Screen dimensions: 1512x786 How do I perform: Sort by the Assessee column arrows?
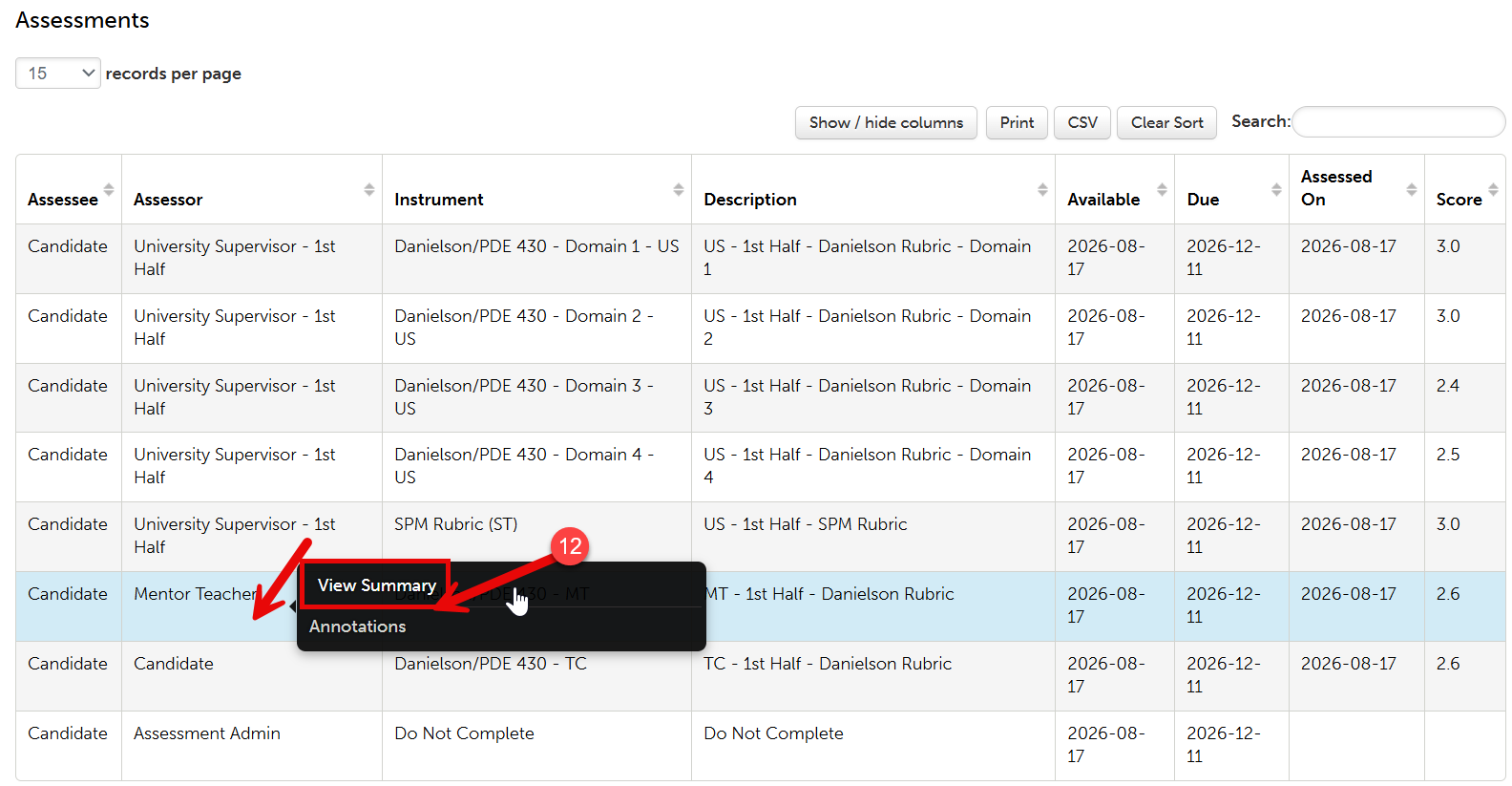[109, 189]
